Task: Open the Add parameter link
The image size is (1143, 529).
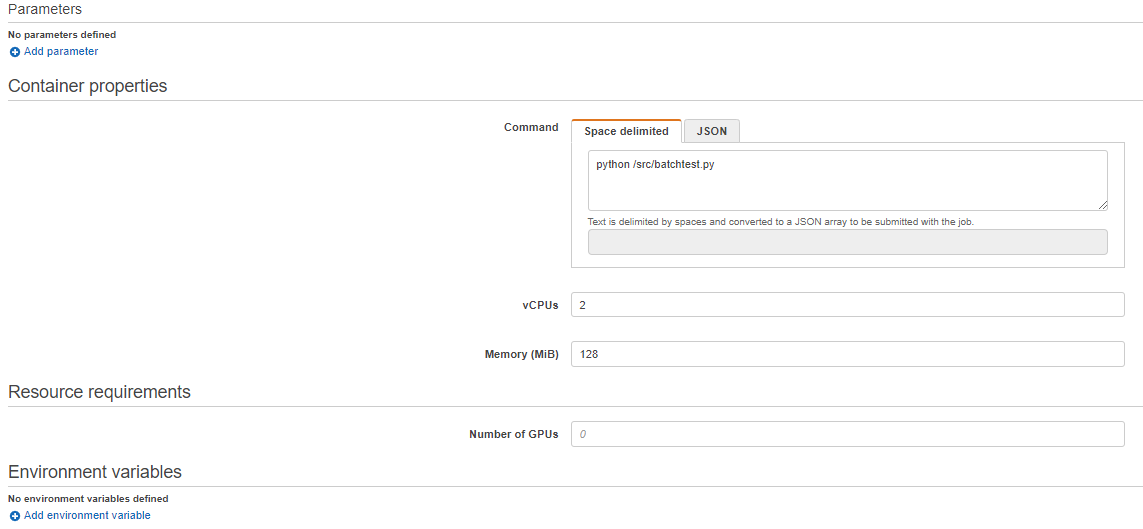Action: click(61, 52)
